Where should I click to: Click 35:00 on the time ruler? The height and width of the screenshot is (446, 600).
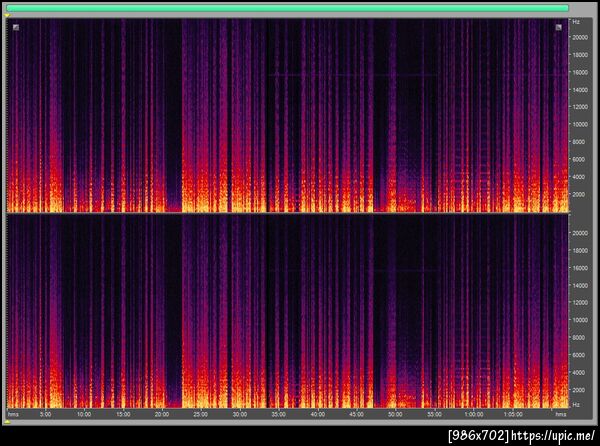pyautogui.click(x=279, y=414)
